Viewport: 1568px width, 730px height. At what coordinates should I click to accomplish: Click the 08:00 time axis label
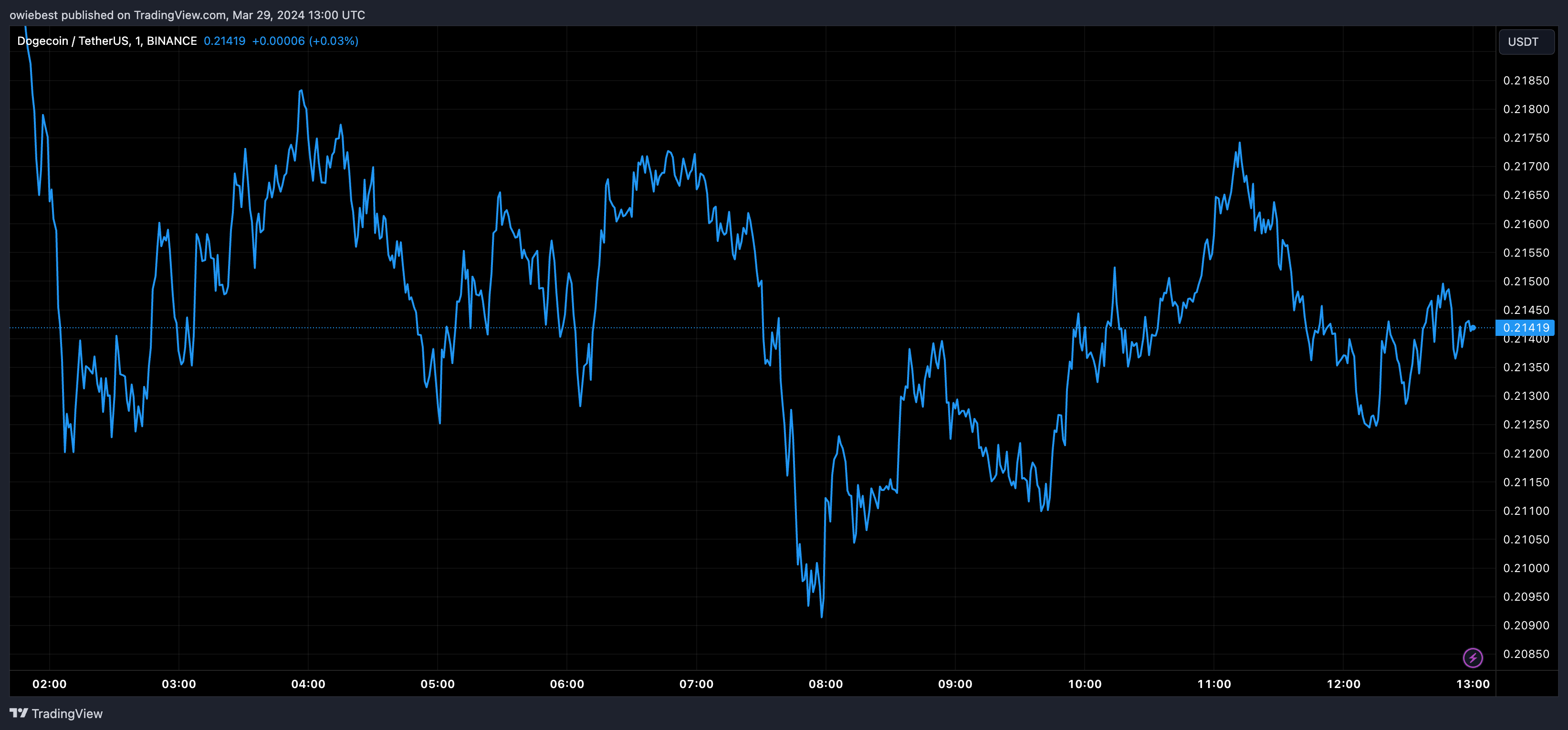(826, 684)
